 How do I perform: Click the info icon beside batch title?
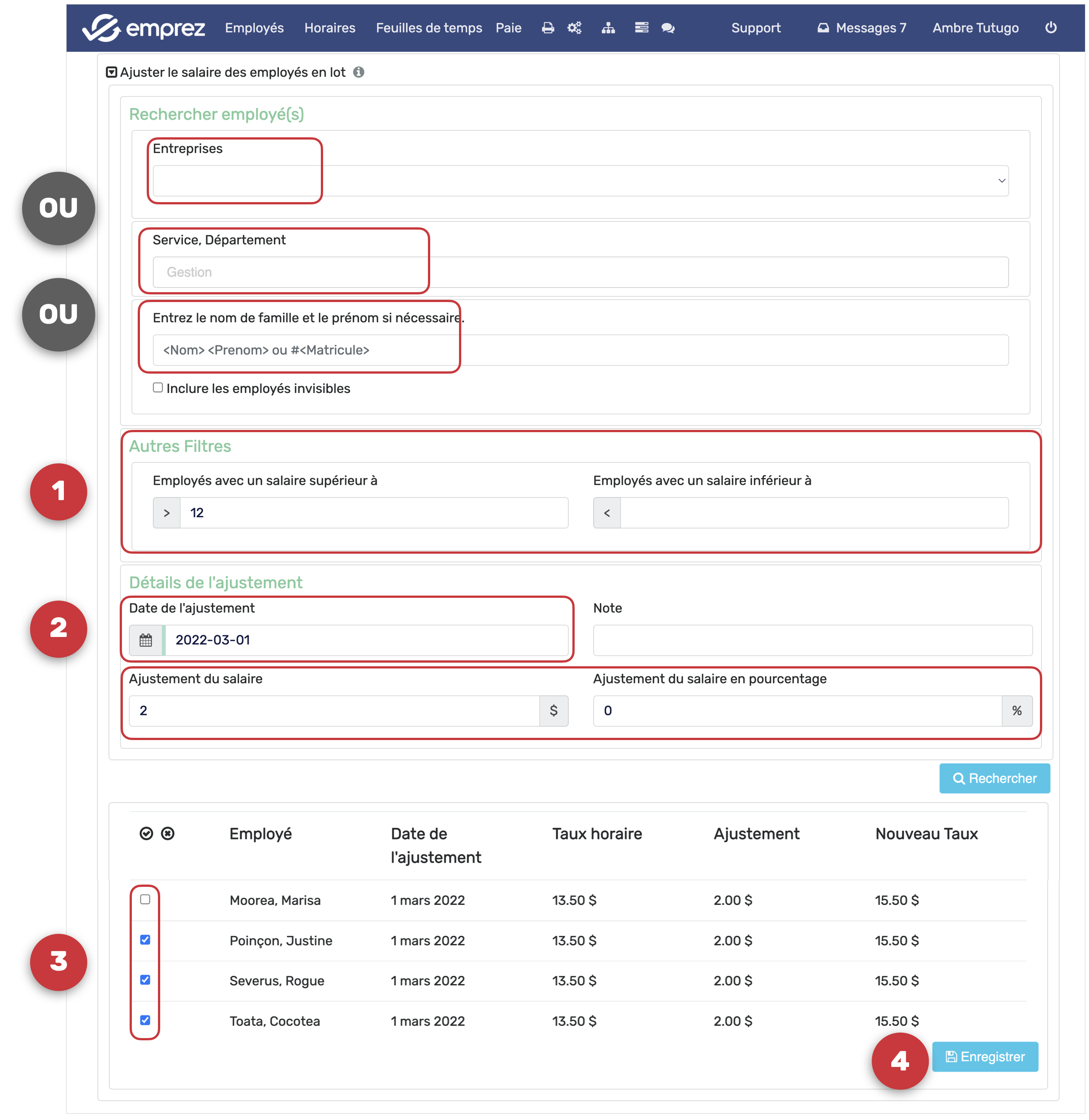[359, 72]
